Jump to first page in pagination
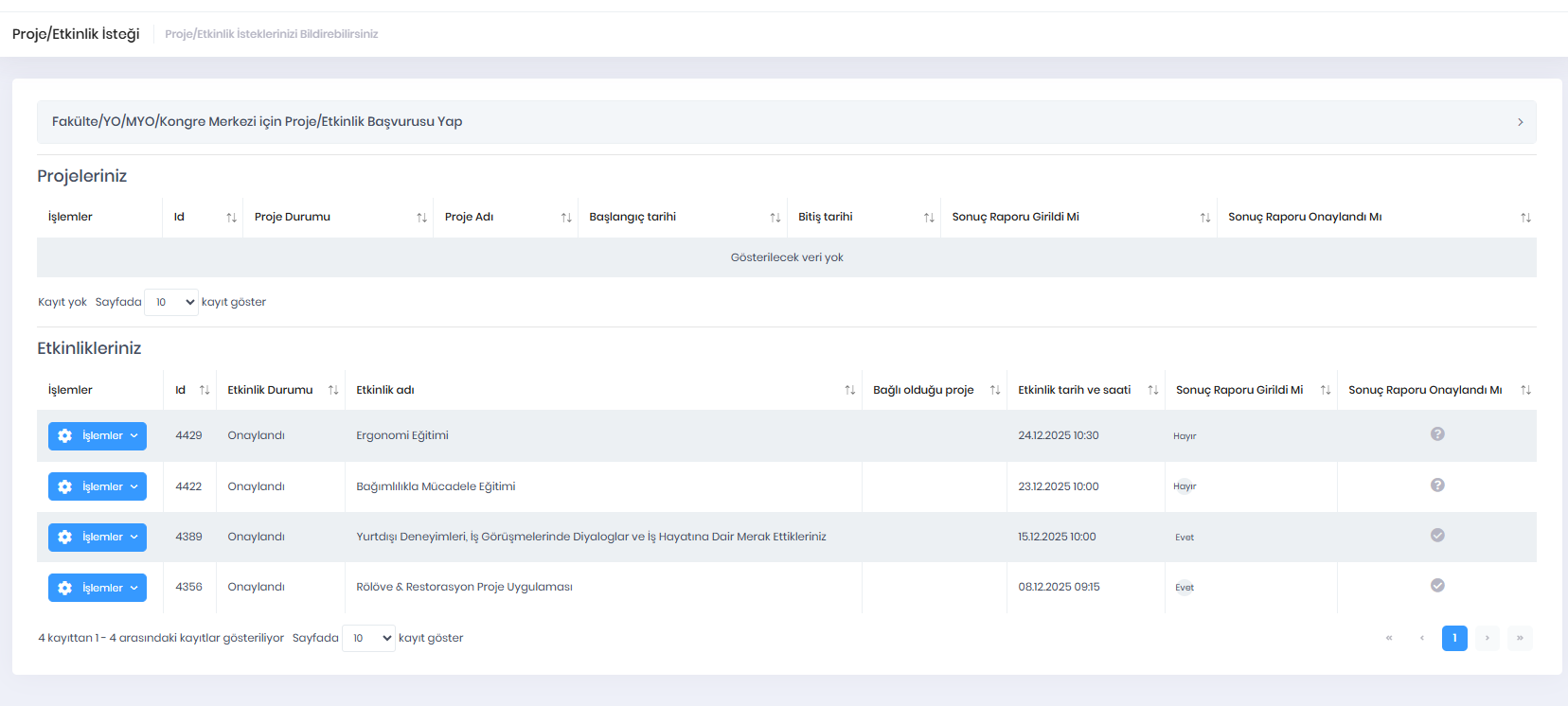The image size is (1568, 706). click(x=1389, y=638)
